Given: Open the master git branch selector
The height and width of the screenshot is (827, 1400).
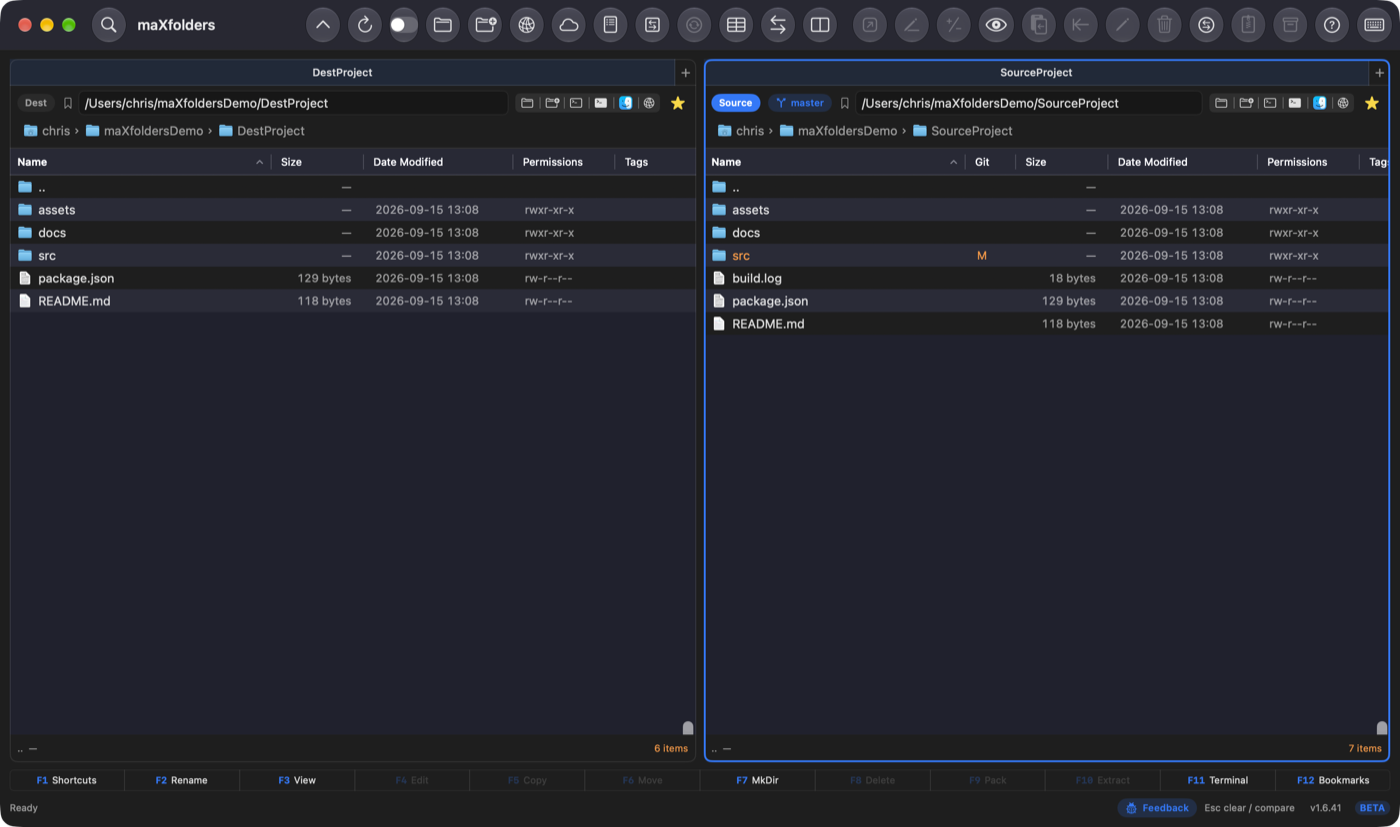Looking at the screenshot, I should [800, 103].
